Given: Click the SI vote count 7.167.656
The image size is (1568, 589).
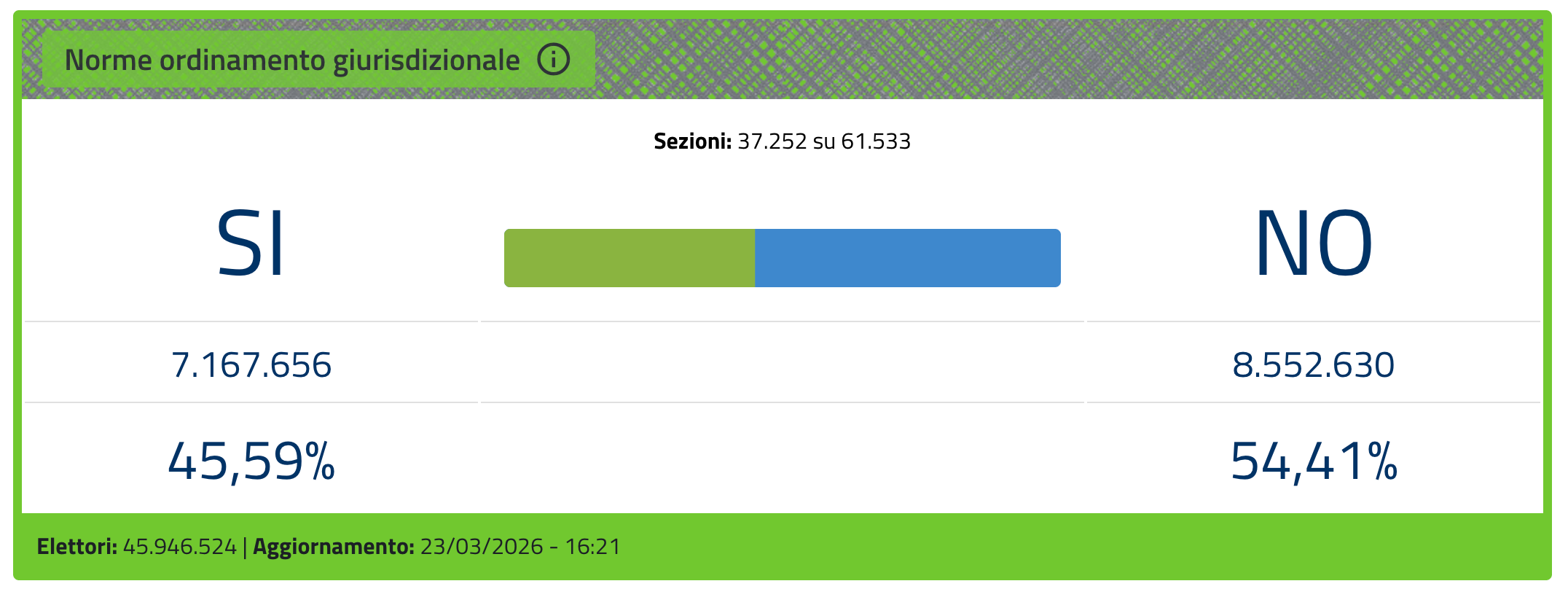Looking at the screenshot, I should tap(251, 364).
